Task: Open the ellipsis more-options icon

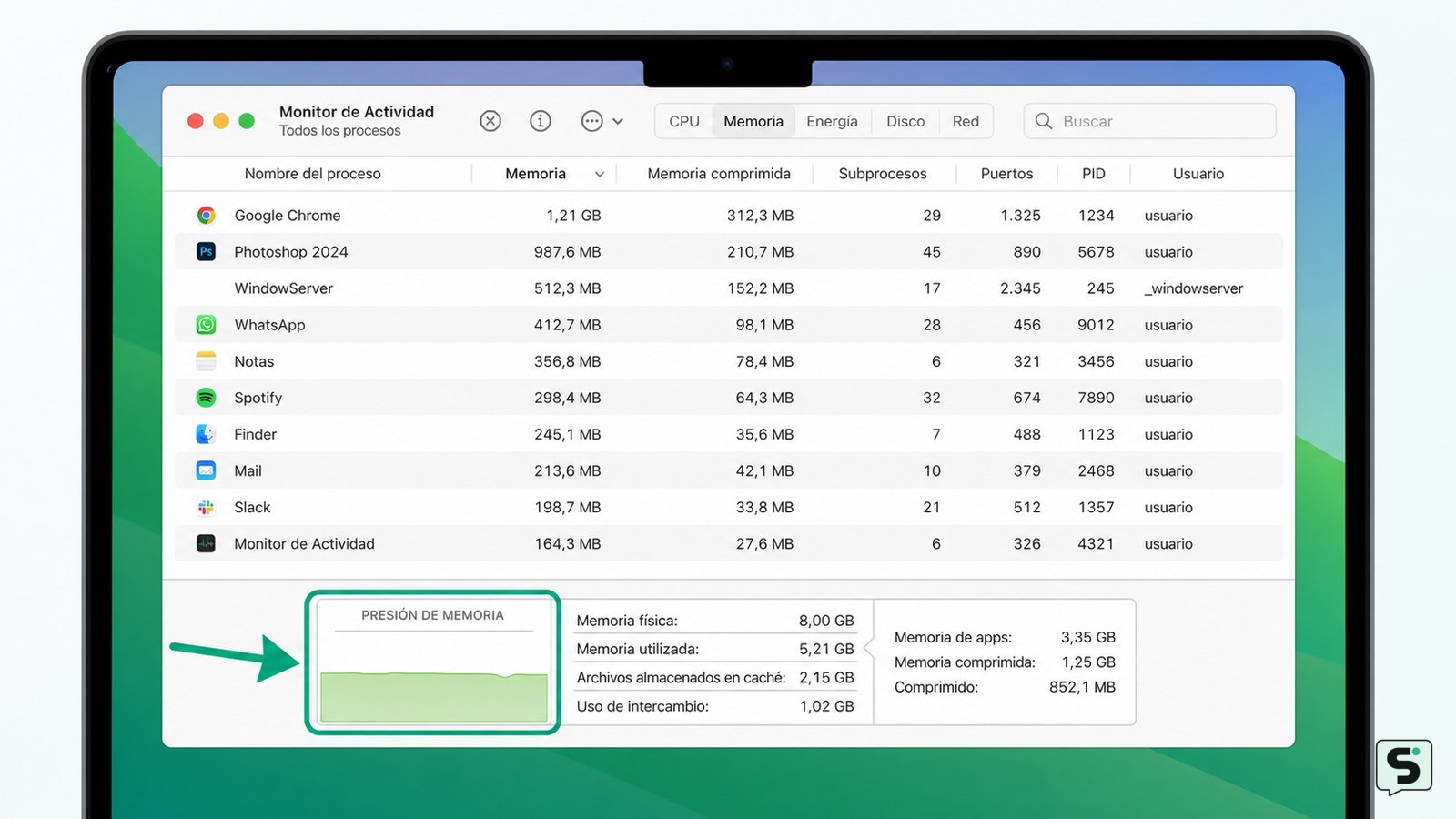Action: click(591, 121)
